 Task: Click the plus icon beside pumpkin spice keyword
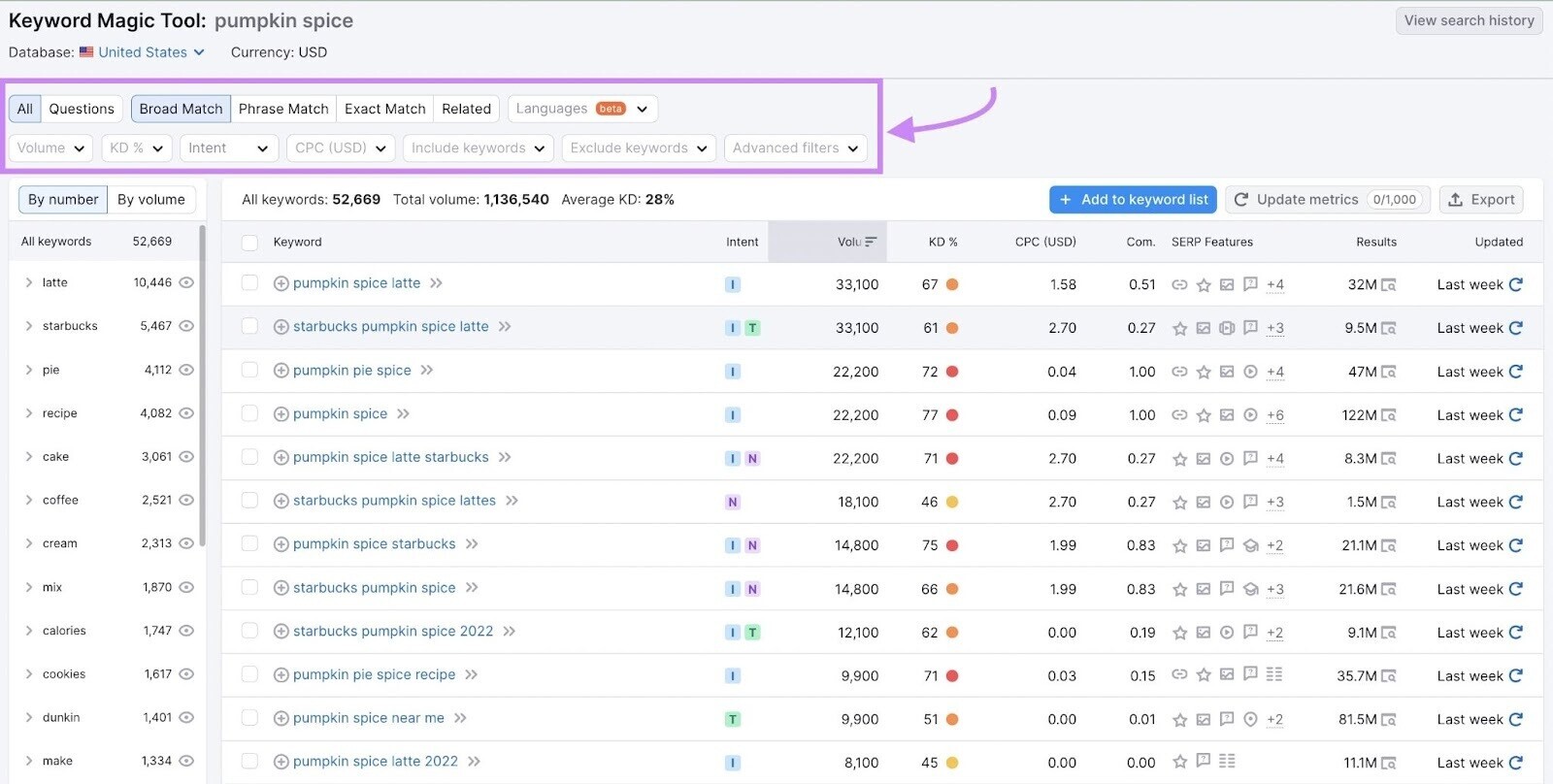tap(281, 414)
